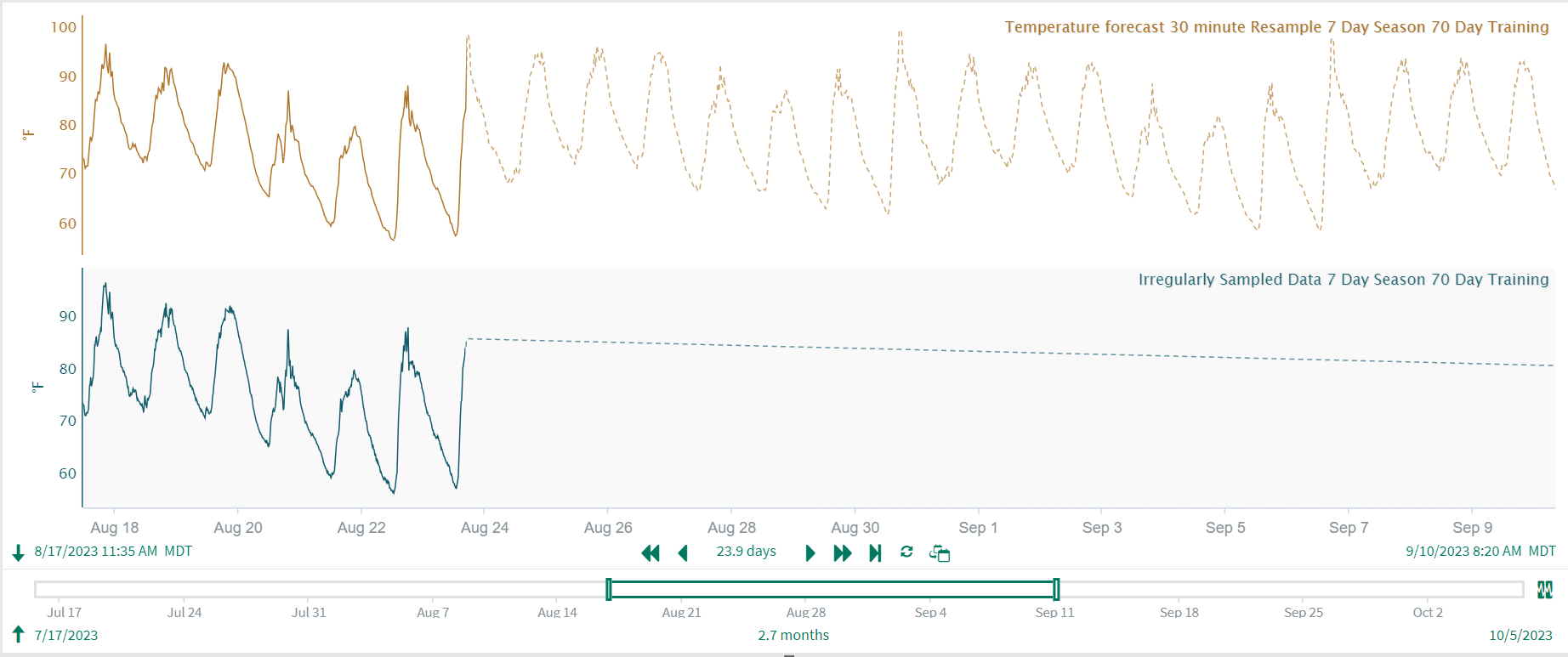Click the 2.7 months investigate duration
The height and width of the screenshot is (657, 1568).
793,635
